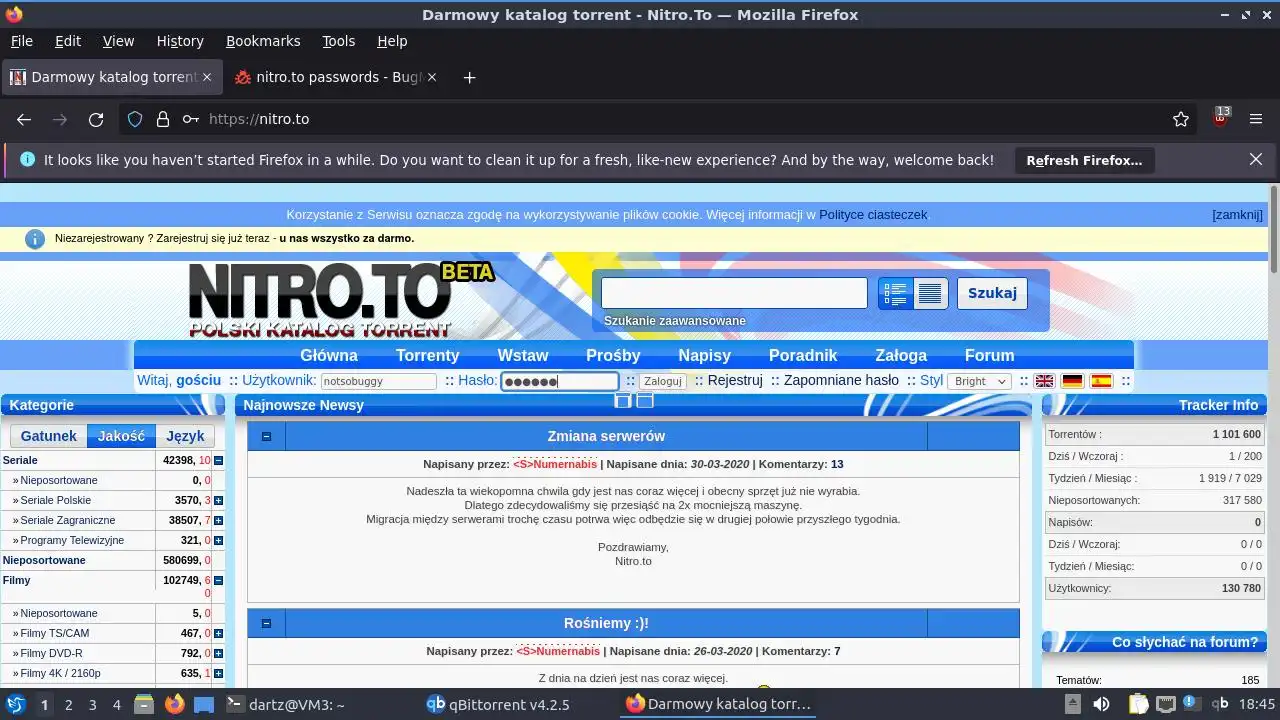Viewport: 1280px width, 720px height.
Task: Collapse the Zmiana serwerów news post
Action: click(266, 436)
